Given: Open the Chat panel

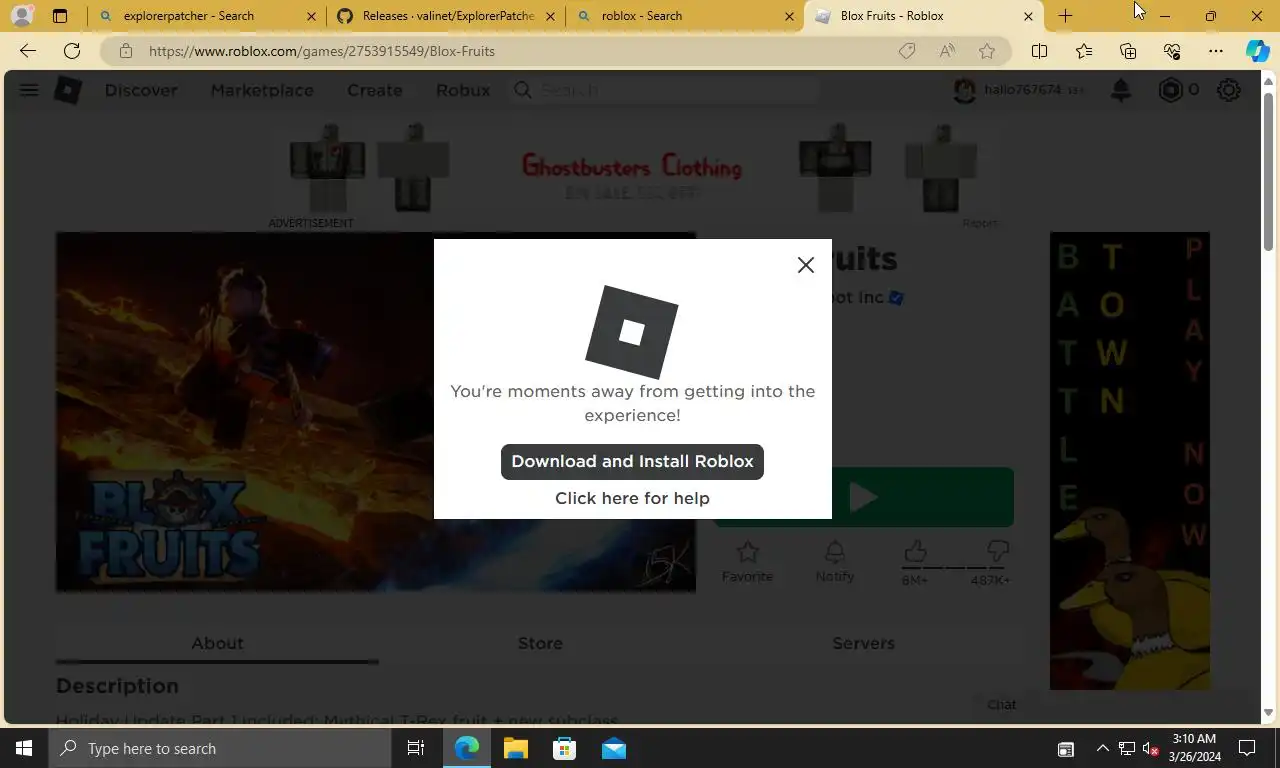Looking at the screenshot, I should point(1001,704).
